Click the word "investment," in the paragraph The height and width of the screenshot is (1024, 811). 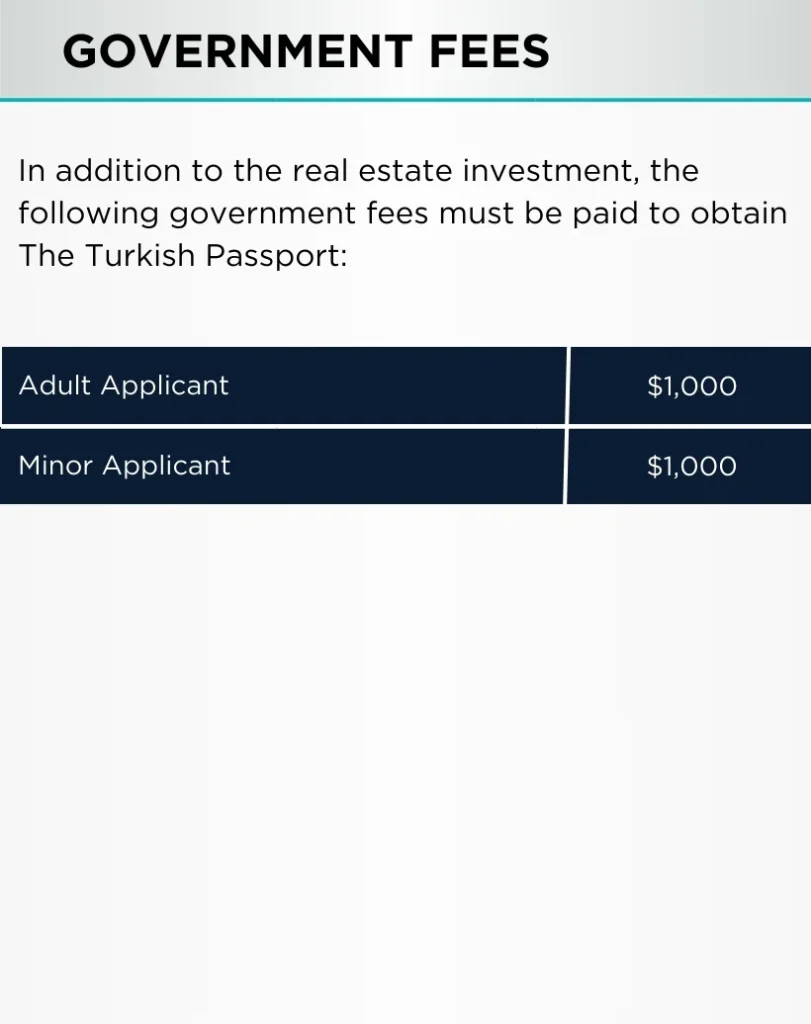click(550, 171)
